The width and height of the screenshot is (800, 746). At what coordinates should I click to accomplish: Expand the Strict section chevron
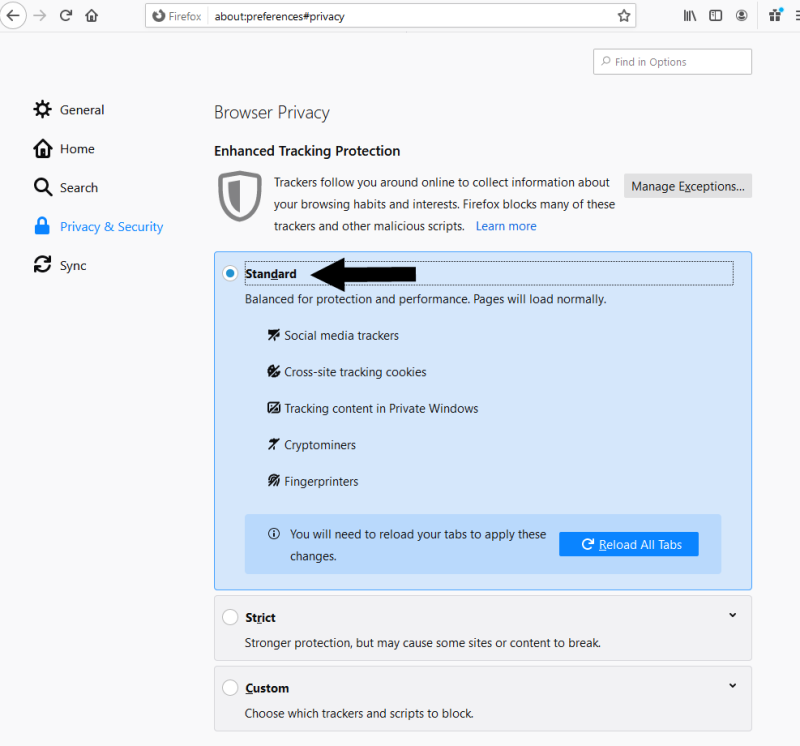(733, 615)
